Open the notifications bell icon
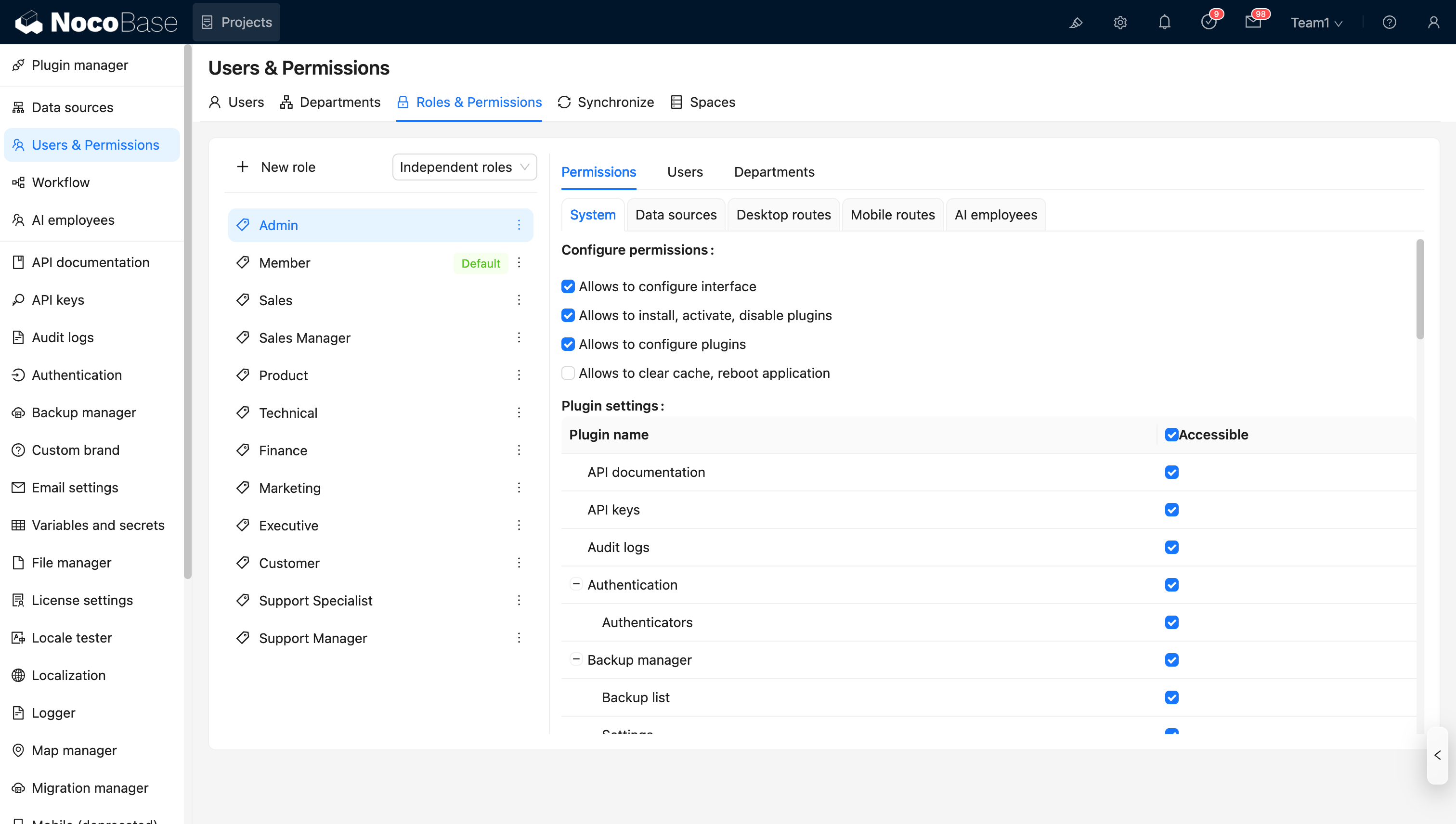Screen dimensions: 1456x824 [1164, 23]
